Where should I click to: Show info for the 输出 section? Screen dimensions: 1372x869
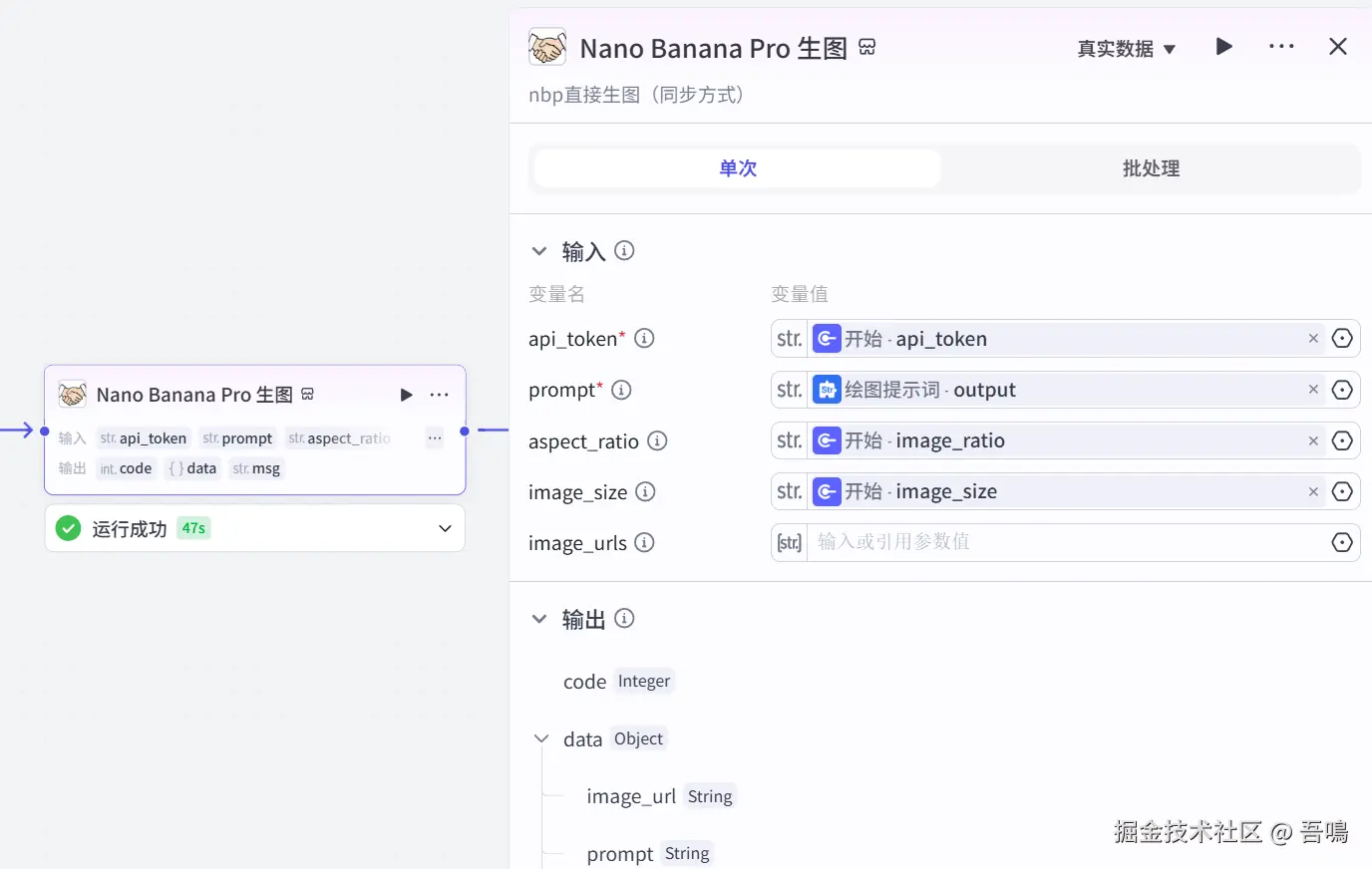[x=624, y=619]
